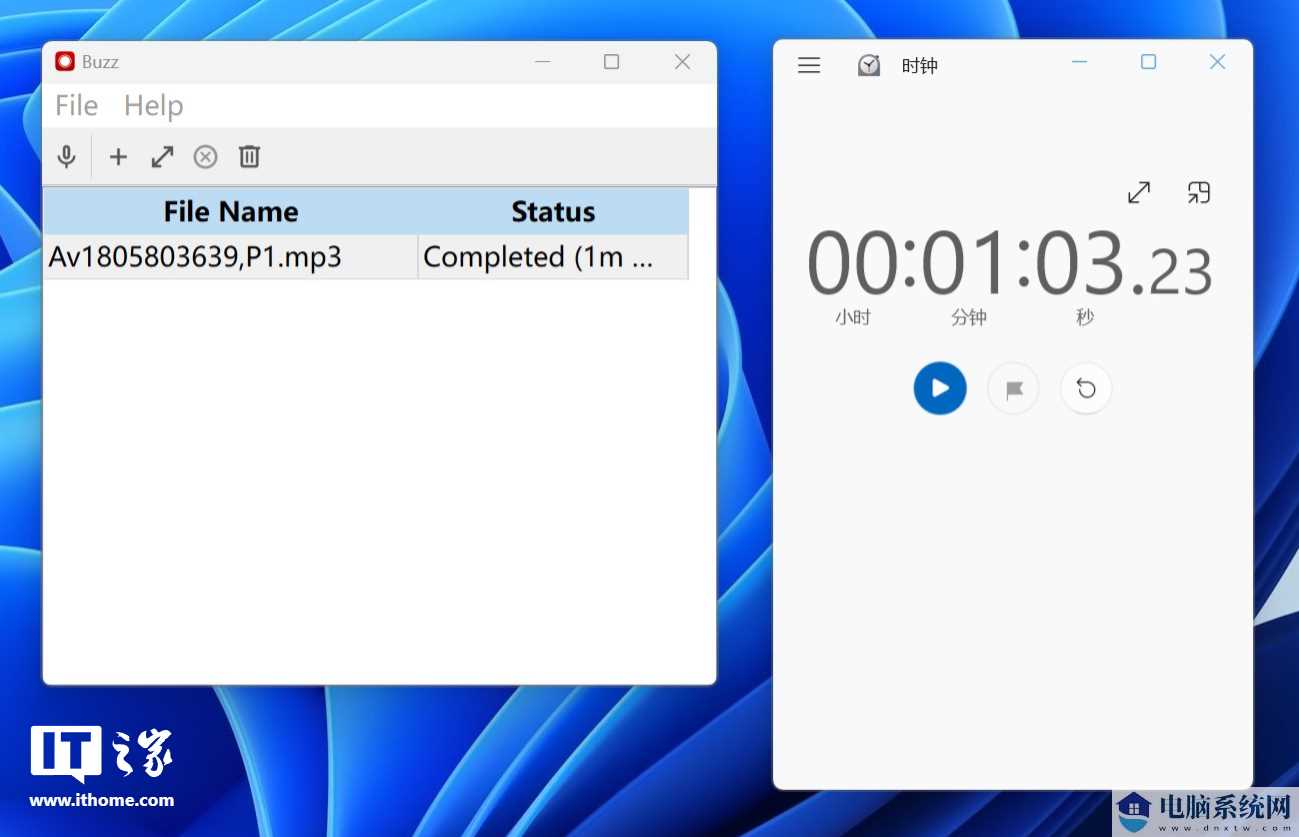Image resolution: width=1299 pixels, height=837 pixels.
Task: Minimize the Clock window
Action: (x=1079, y=62)
